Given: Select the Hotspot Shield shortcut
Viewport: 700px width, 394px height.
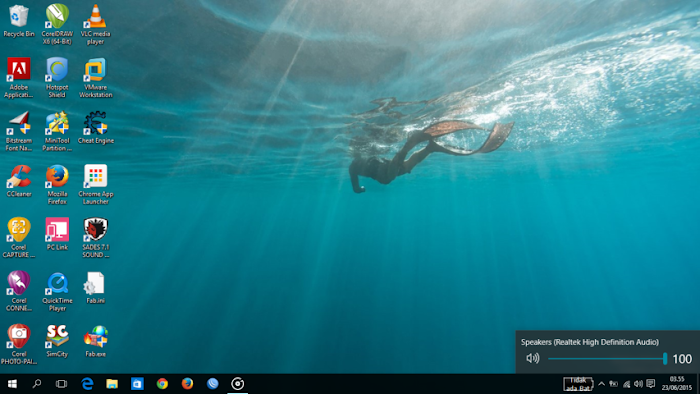Looking at the screenshot, I should point(57,78).
